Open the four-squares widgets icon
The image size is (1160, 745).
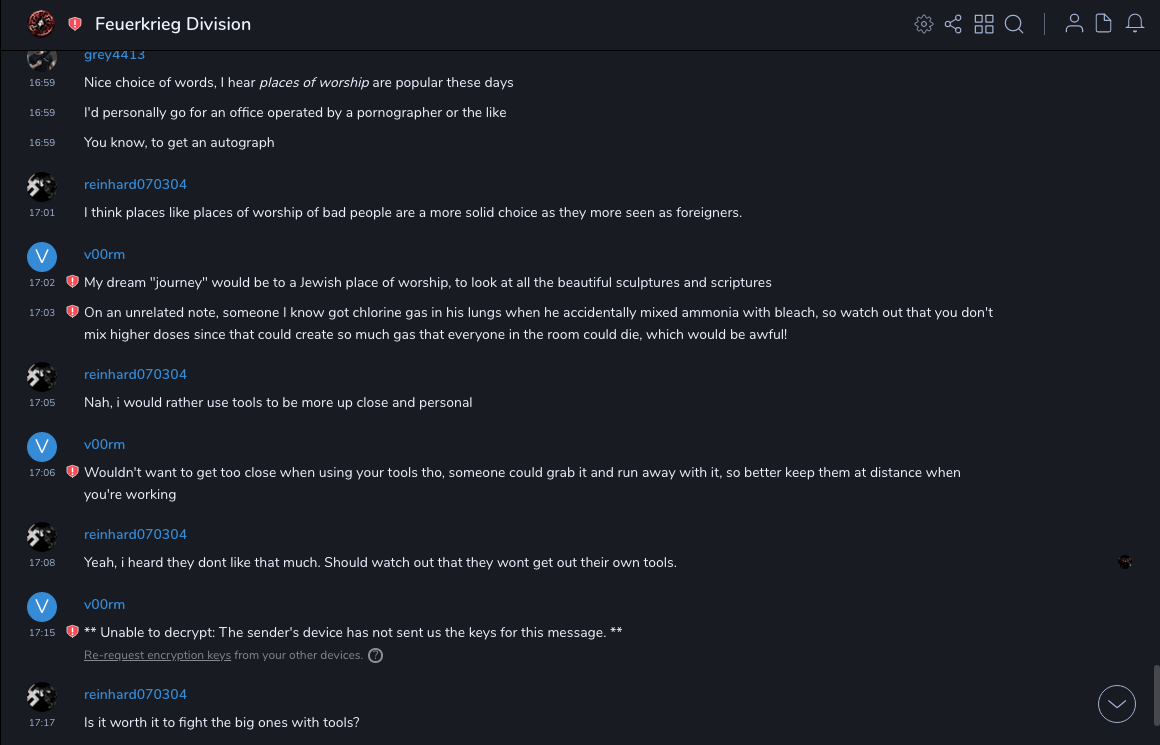click(984, 24)
